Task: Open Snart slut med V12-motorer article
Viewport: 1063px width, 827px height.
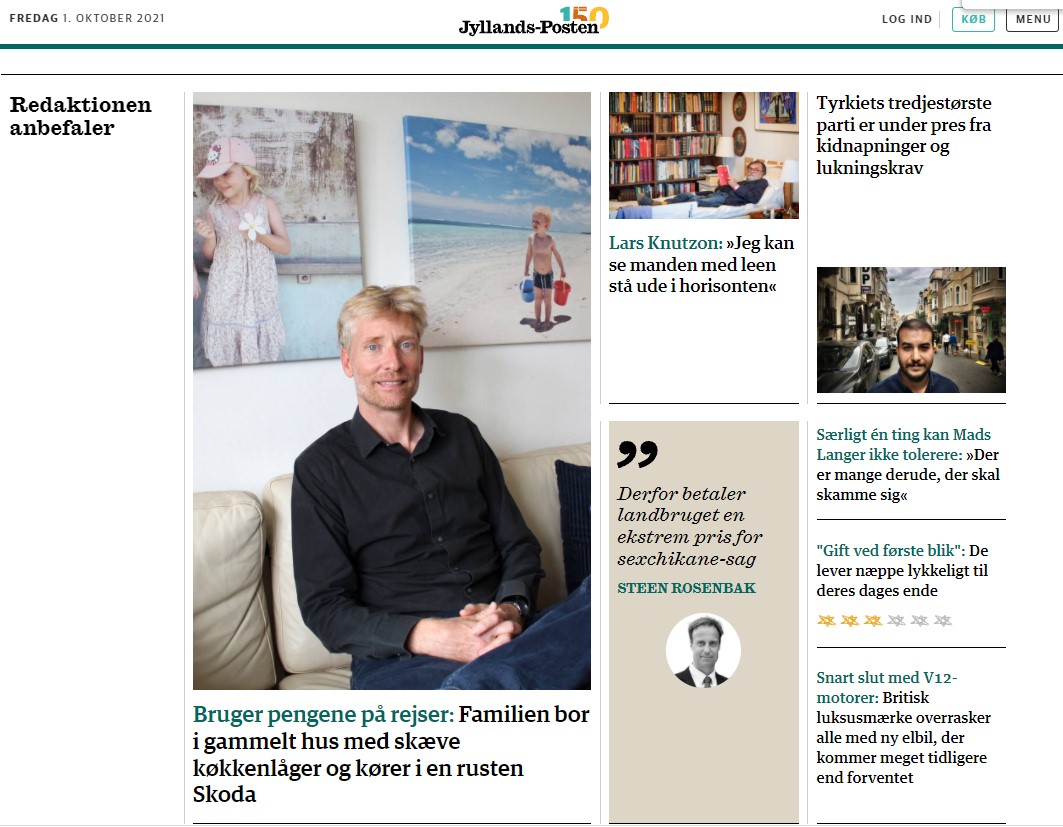Action: (x=904, y=727)
